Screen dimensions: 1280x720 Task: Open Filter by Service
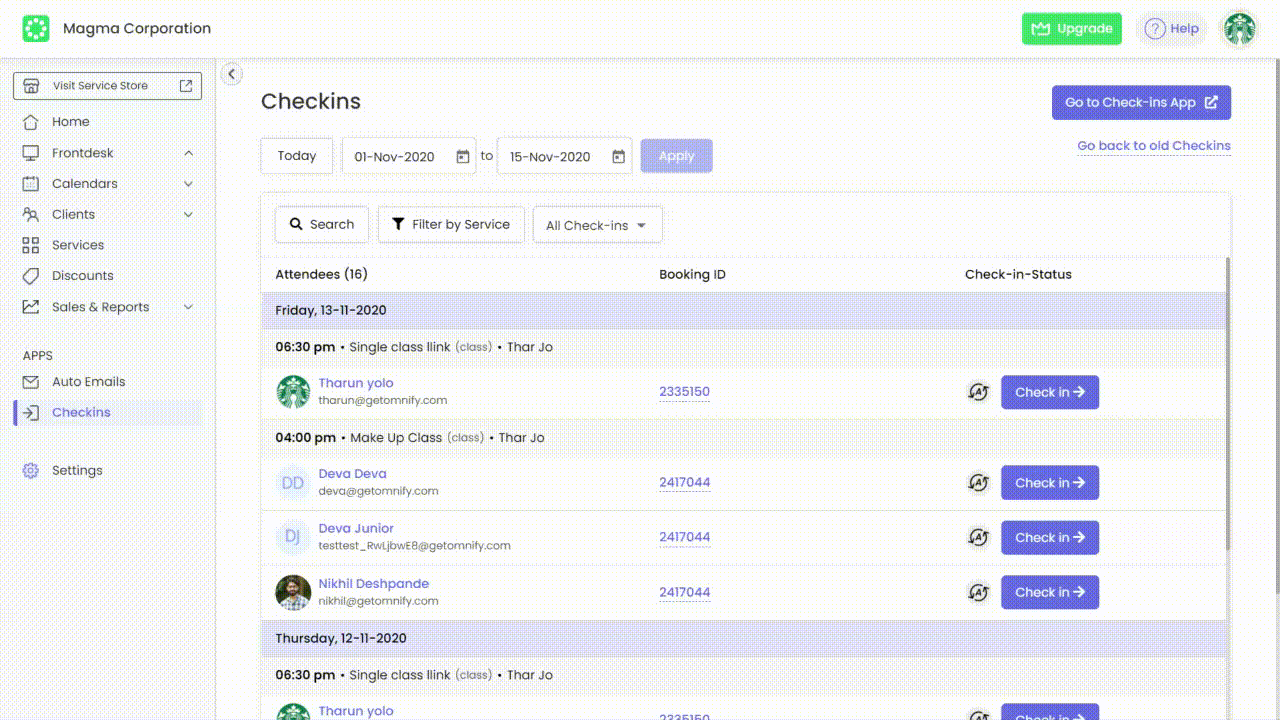(x=451, y=225)
